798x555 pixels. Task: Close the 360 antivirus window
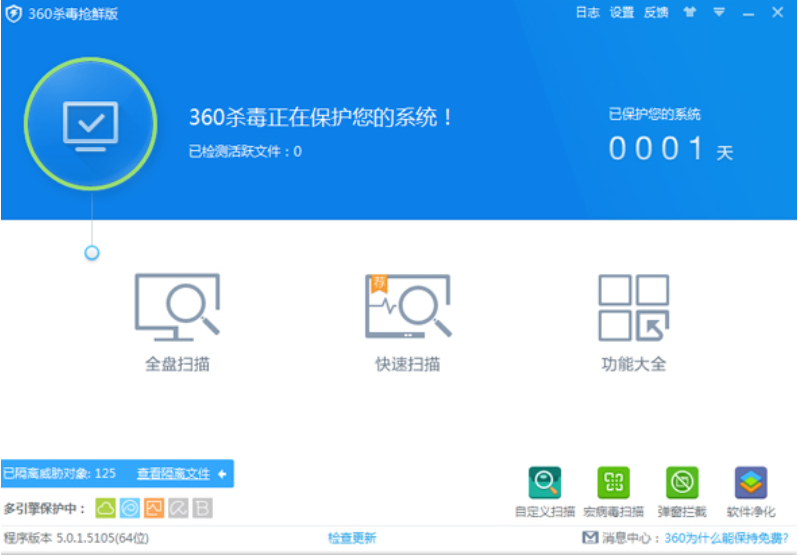tap(777, 12)
